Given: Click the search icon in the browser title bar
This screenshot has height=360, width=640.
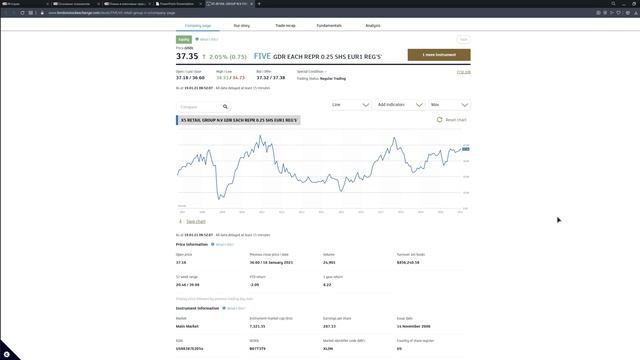Looking at the screenshot, I should (613, 4).
